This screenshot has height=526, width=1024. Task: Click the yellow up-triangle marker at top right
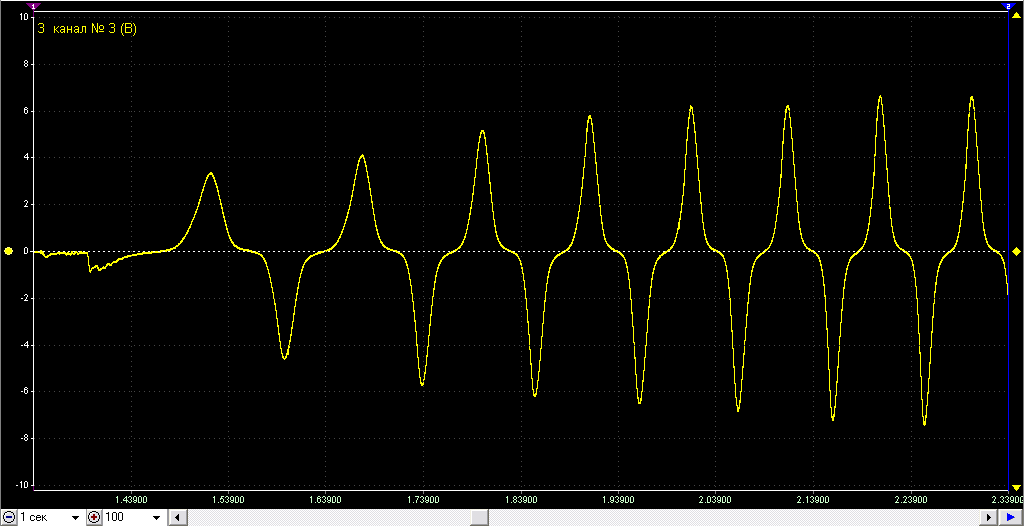pos(1016,14)
